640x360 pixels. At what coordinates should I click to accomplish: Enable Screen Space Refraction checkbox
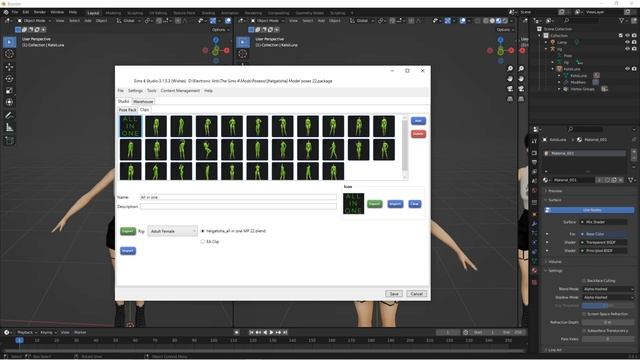[x=584, y=314]
